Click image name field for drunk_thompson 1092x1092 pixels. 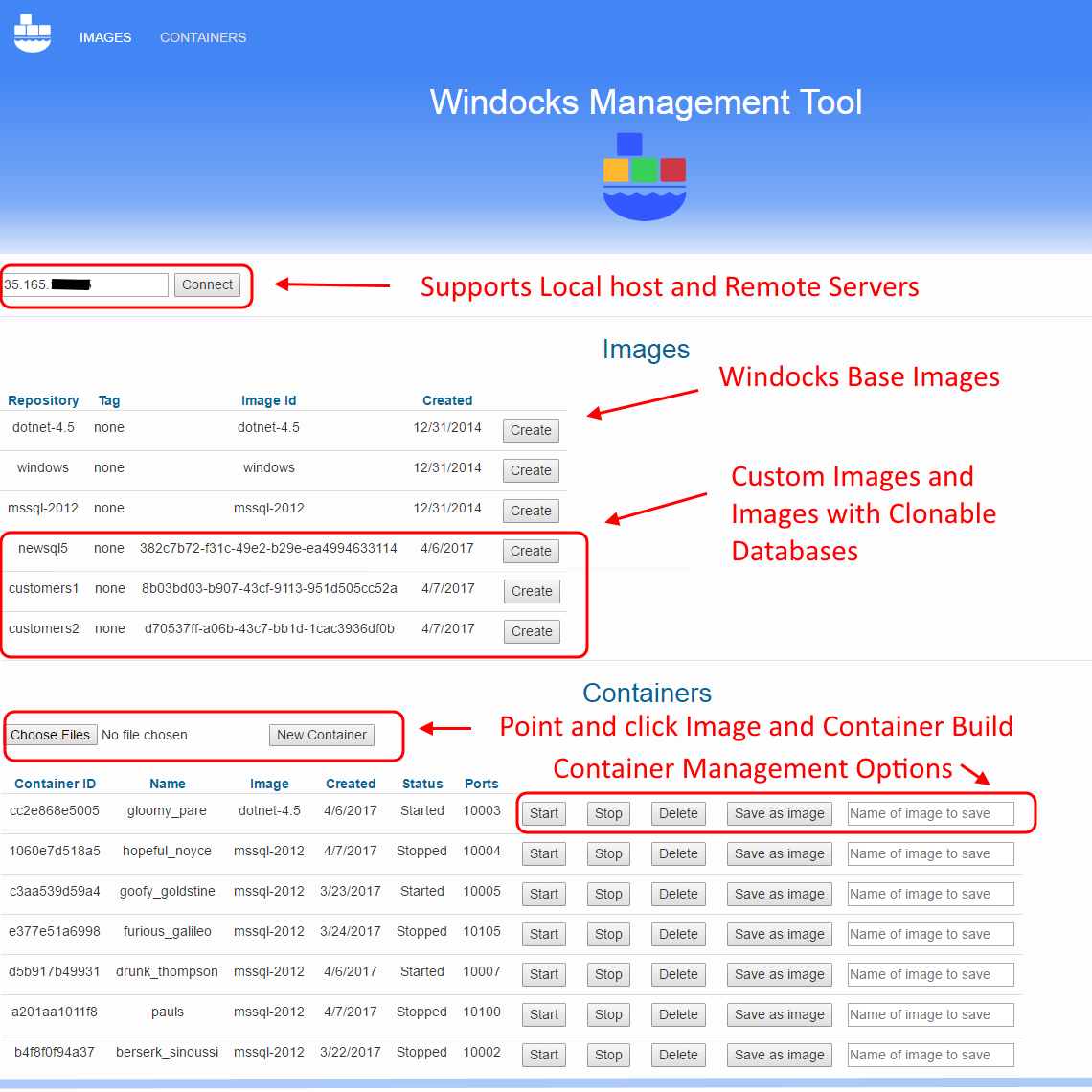[x=930, y=974]
